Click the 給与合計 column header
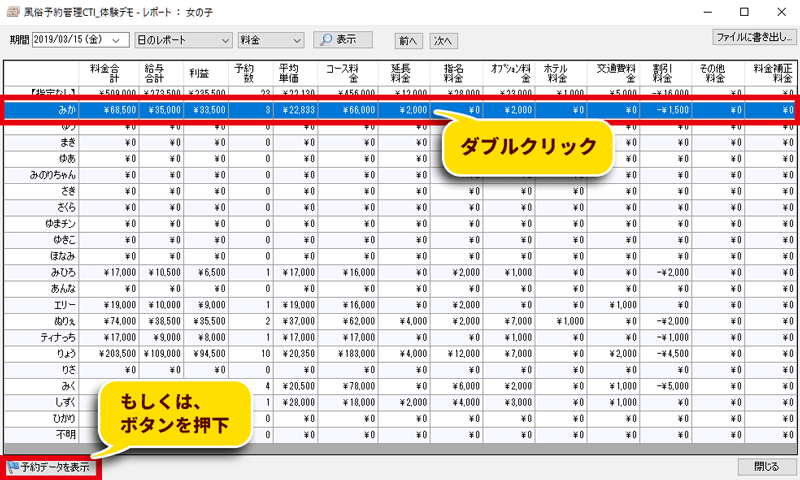The height and width of the screenshot is (480, 800). pyautogui.click(x=161, y=72)
